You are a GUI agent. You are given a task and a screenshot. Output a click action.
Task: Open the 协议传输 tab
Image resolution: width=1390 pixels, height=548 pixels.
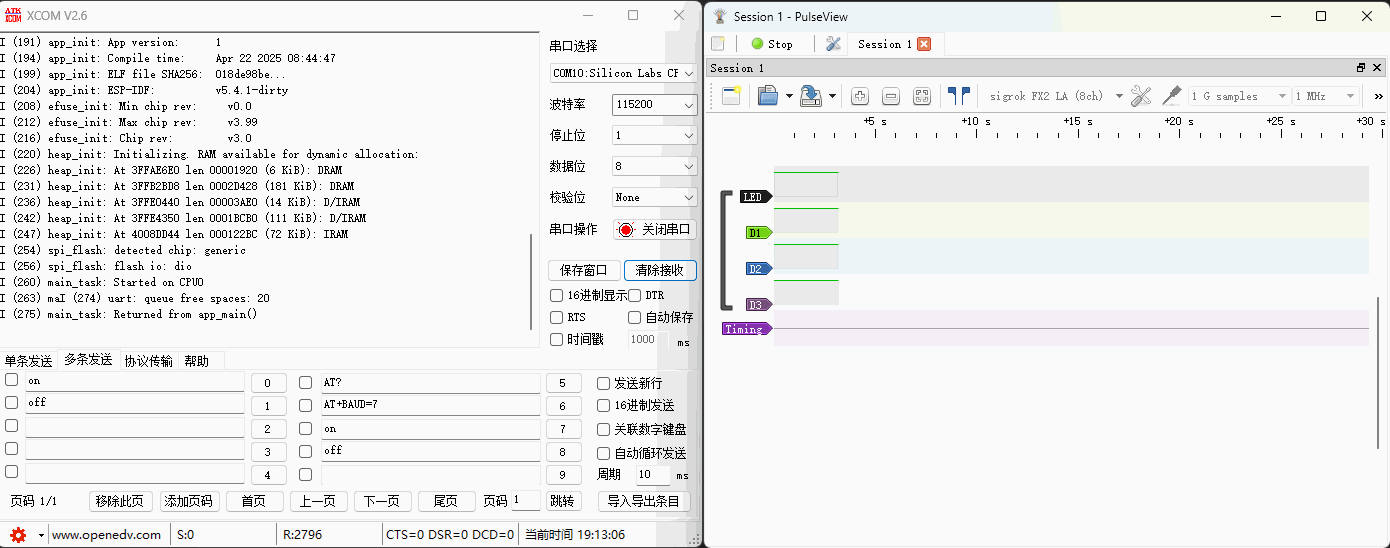[148, 361]
